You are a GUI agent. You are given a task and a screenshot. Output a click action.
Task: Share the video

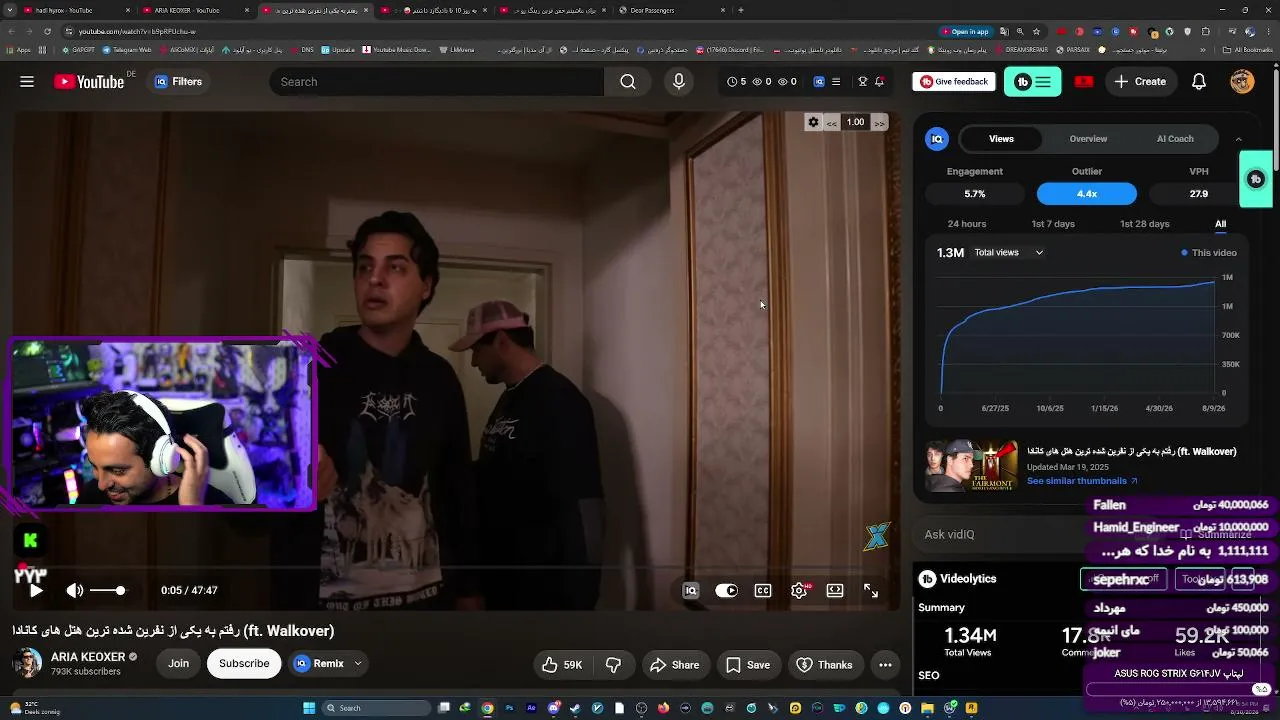(x=674, y=665)
